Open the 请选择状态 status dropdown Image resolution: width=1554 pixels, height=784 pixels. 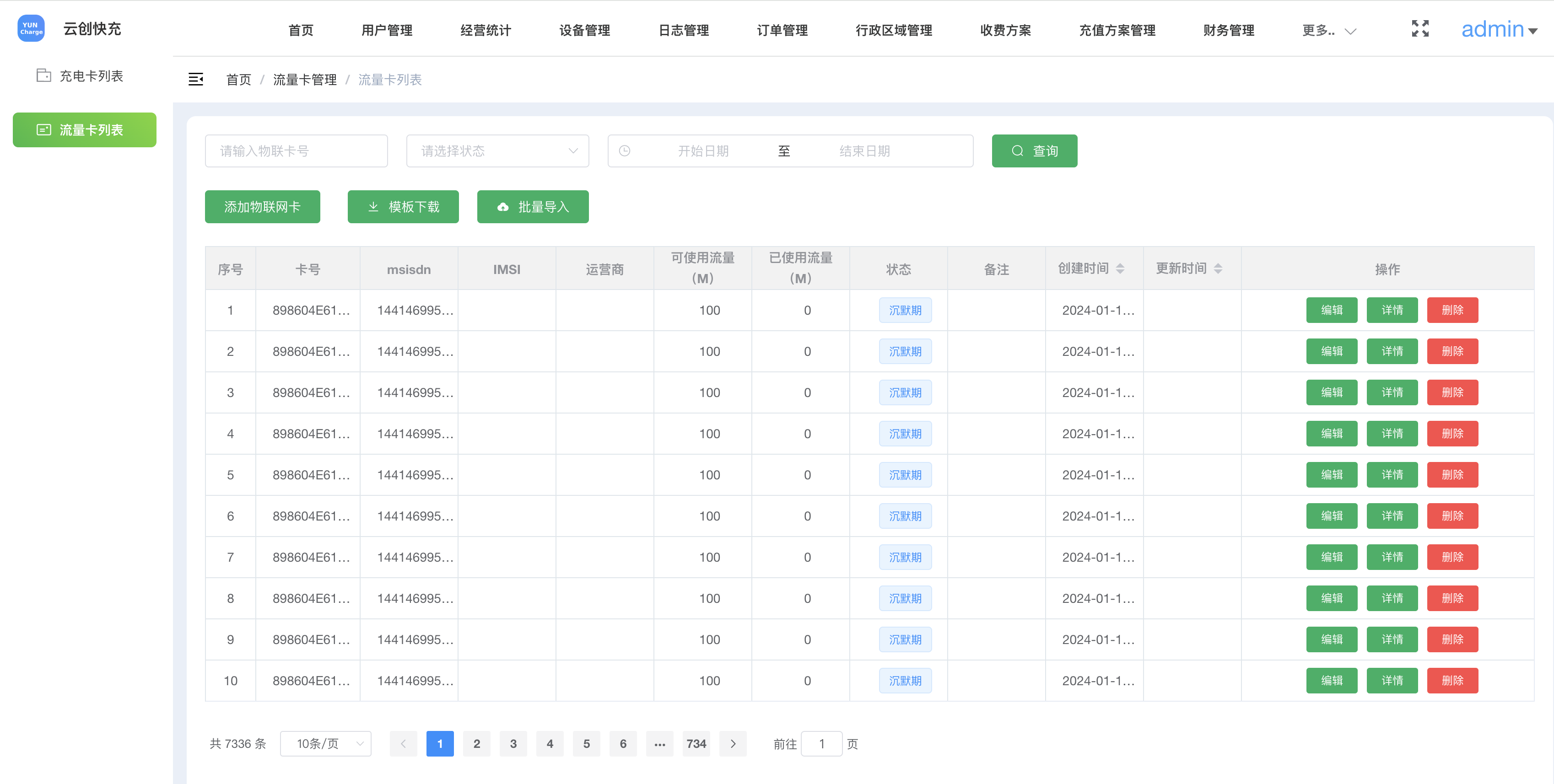(x=498, y=151)
